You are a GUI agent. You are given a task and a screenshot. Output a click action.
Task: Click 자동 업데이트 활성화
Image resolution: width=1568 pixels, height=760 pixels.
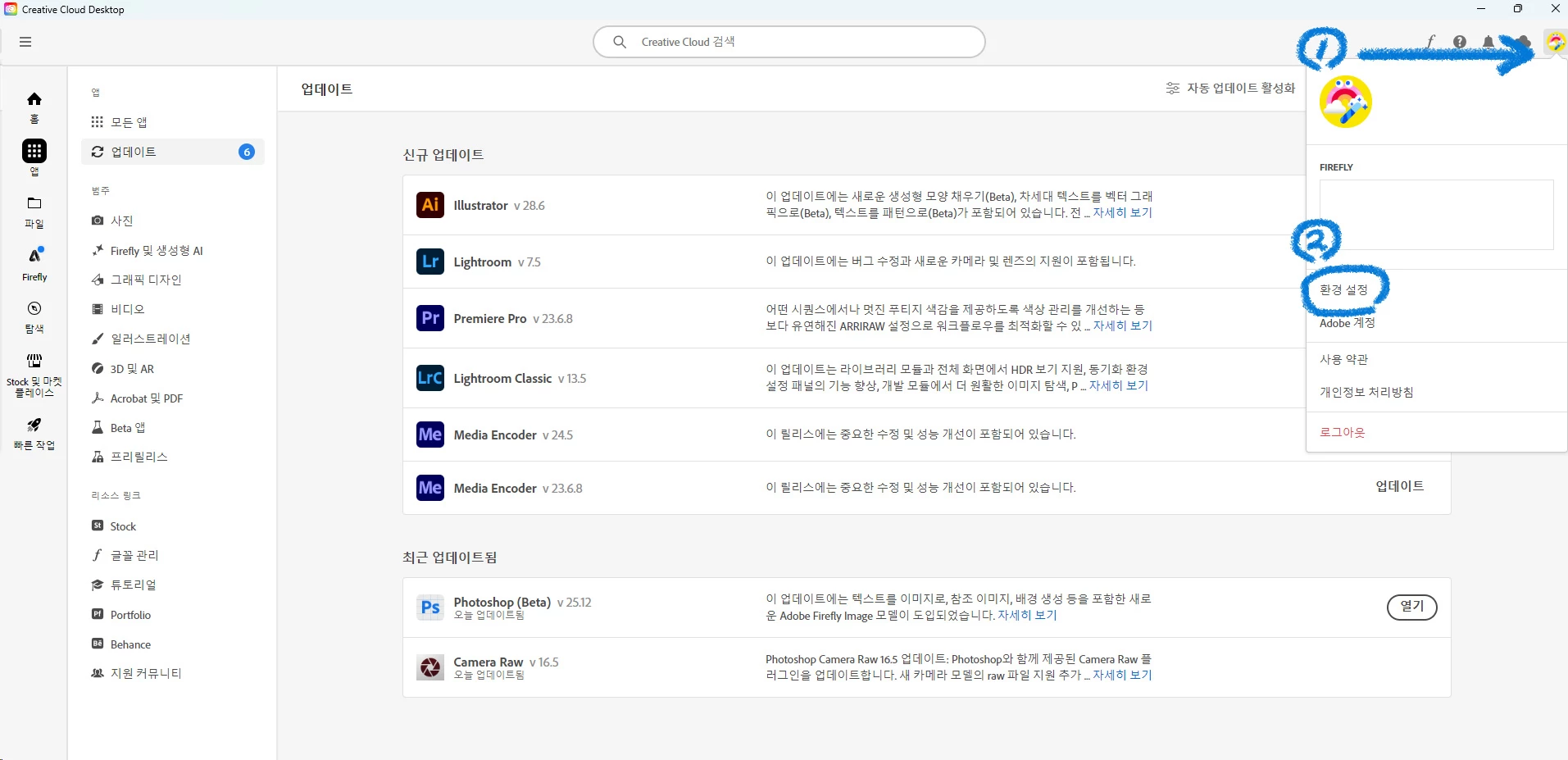[1230, 88]
